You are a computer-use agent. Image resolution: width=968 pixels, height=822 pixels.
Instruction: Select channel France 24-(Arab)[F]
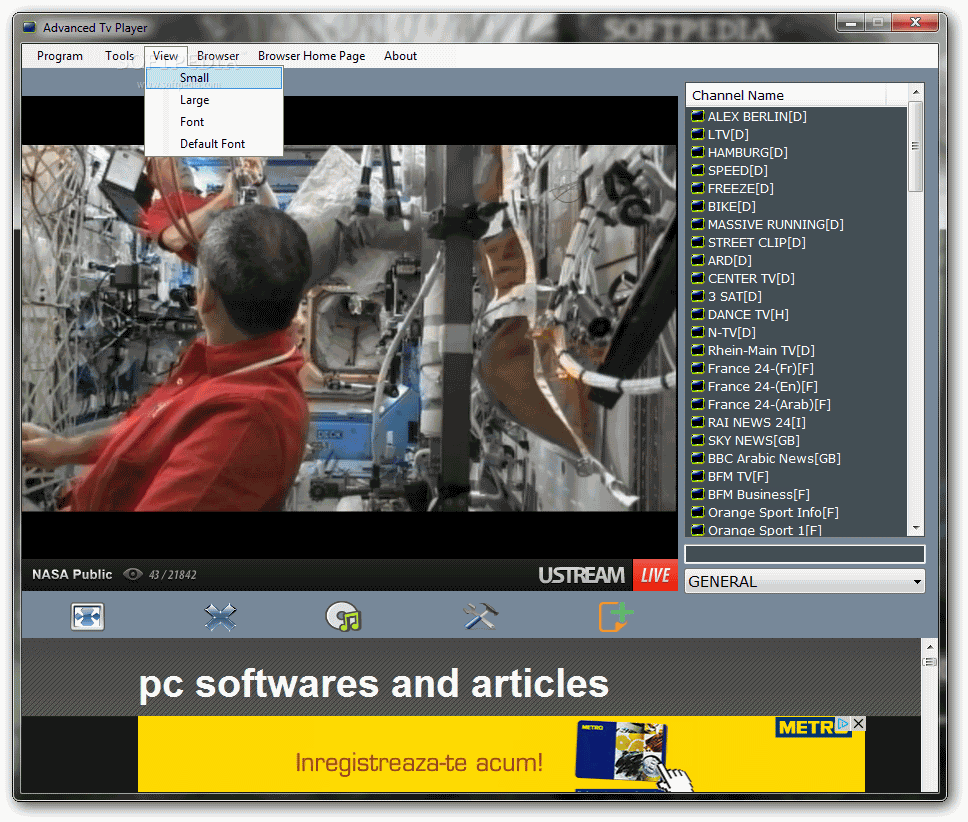[x=769, y=404]
